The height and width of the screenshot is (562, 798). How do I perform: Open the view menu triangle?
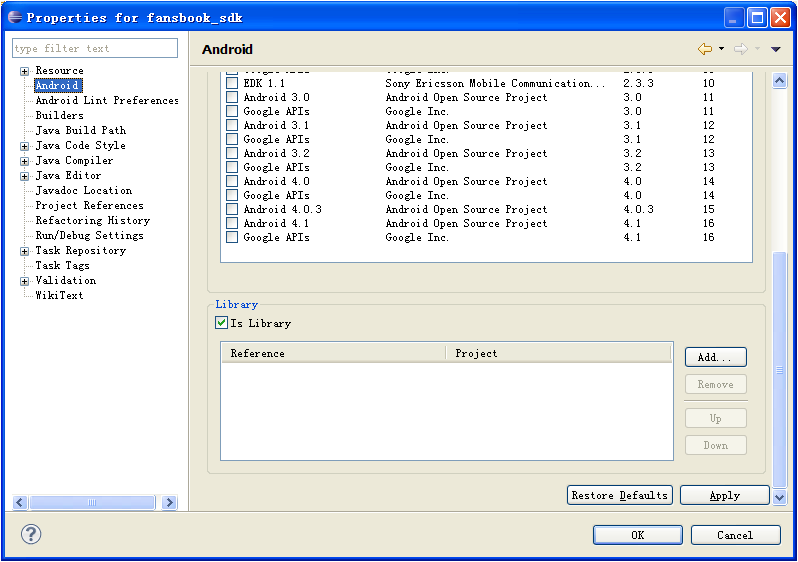tap(776, 49)
